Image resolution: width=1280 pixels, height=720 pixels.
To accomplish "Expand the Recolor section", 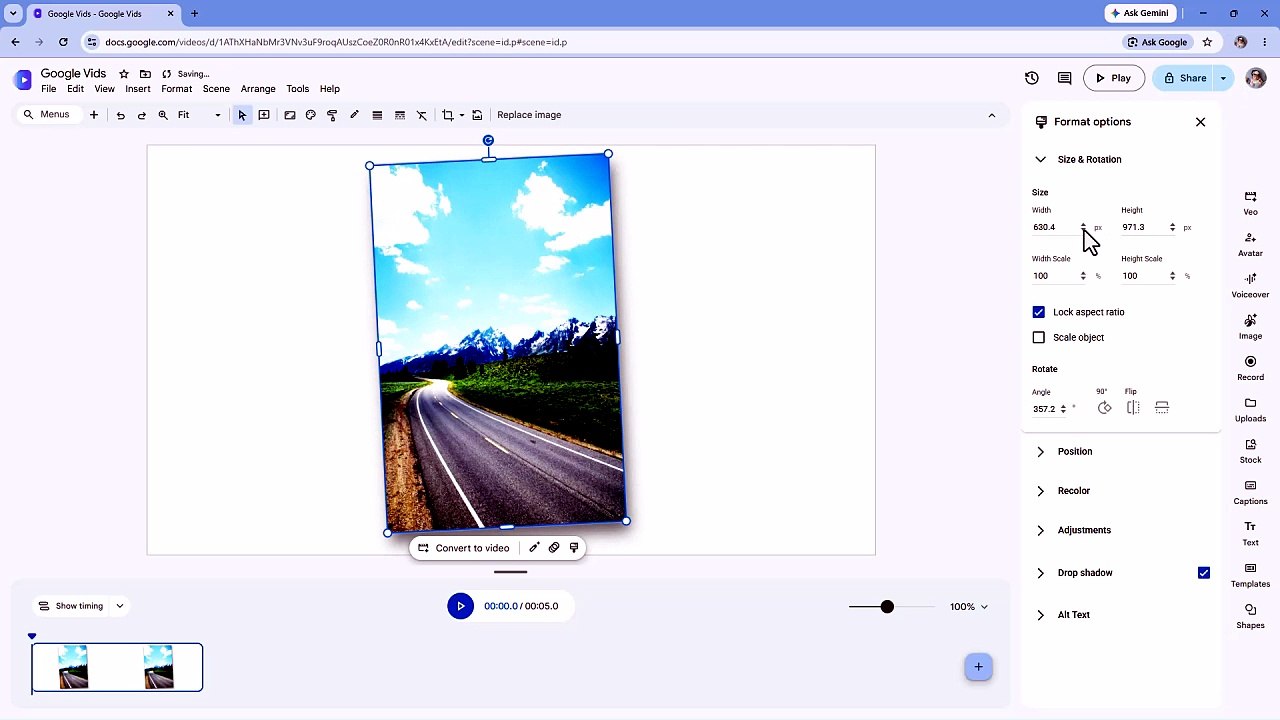I will pos(1040,491).
